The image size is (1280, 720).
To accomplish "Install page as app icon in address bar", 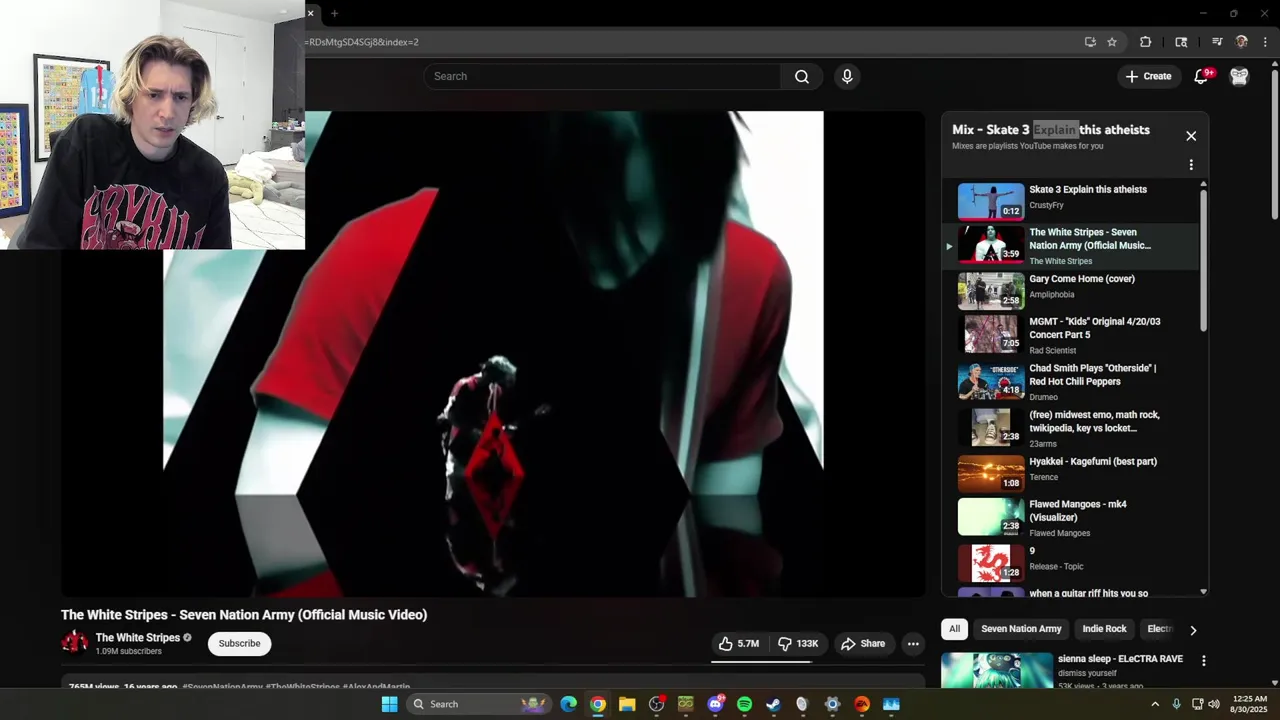I will (1090, 42).
